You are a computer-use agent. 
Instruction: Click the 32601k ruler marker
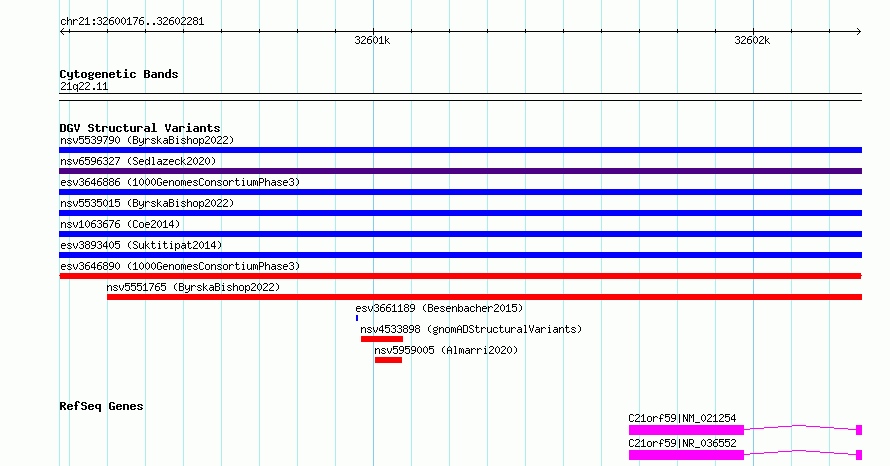(x=372, y=40)
